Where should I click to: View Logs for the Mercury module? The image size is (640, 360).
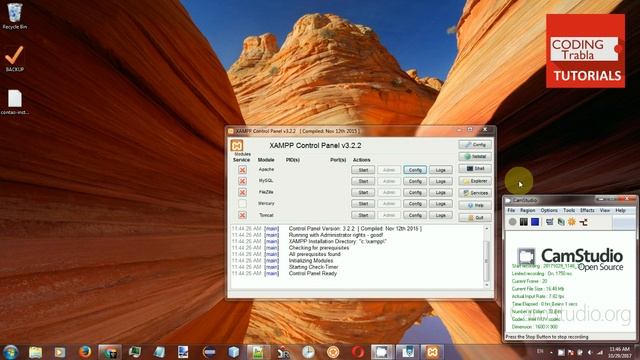click(440, 203)
